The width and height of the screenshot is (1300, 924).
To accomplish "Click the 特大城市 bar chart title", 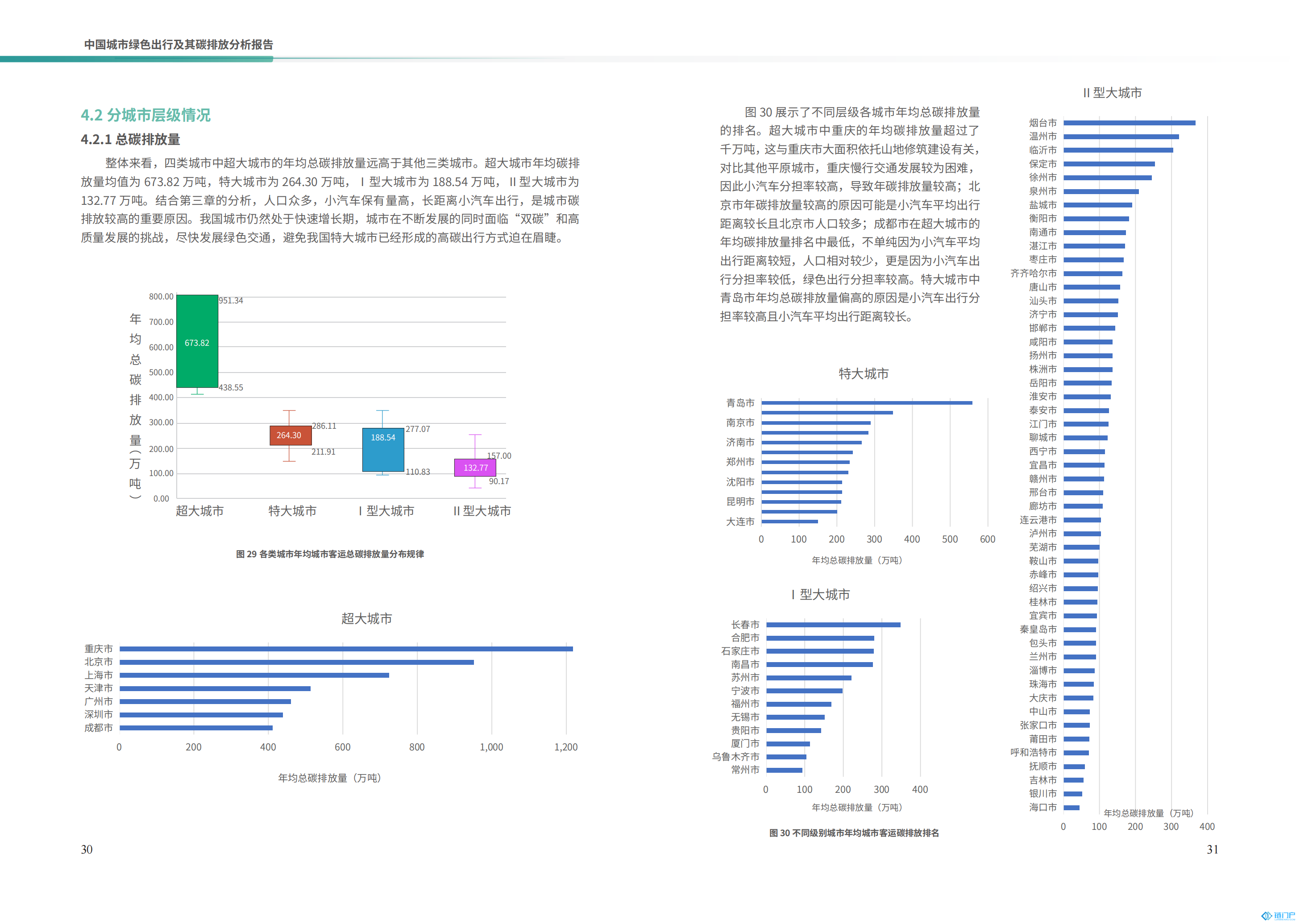I will click(864, 374).
